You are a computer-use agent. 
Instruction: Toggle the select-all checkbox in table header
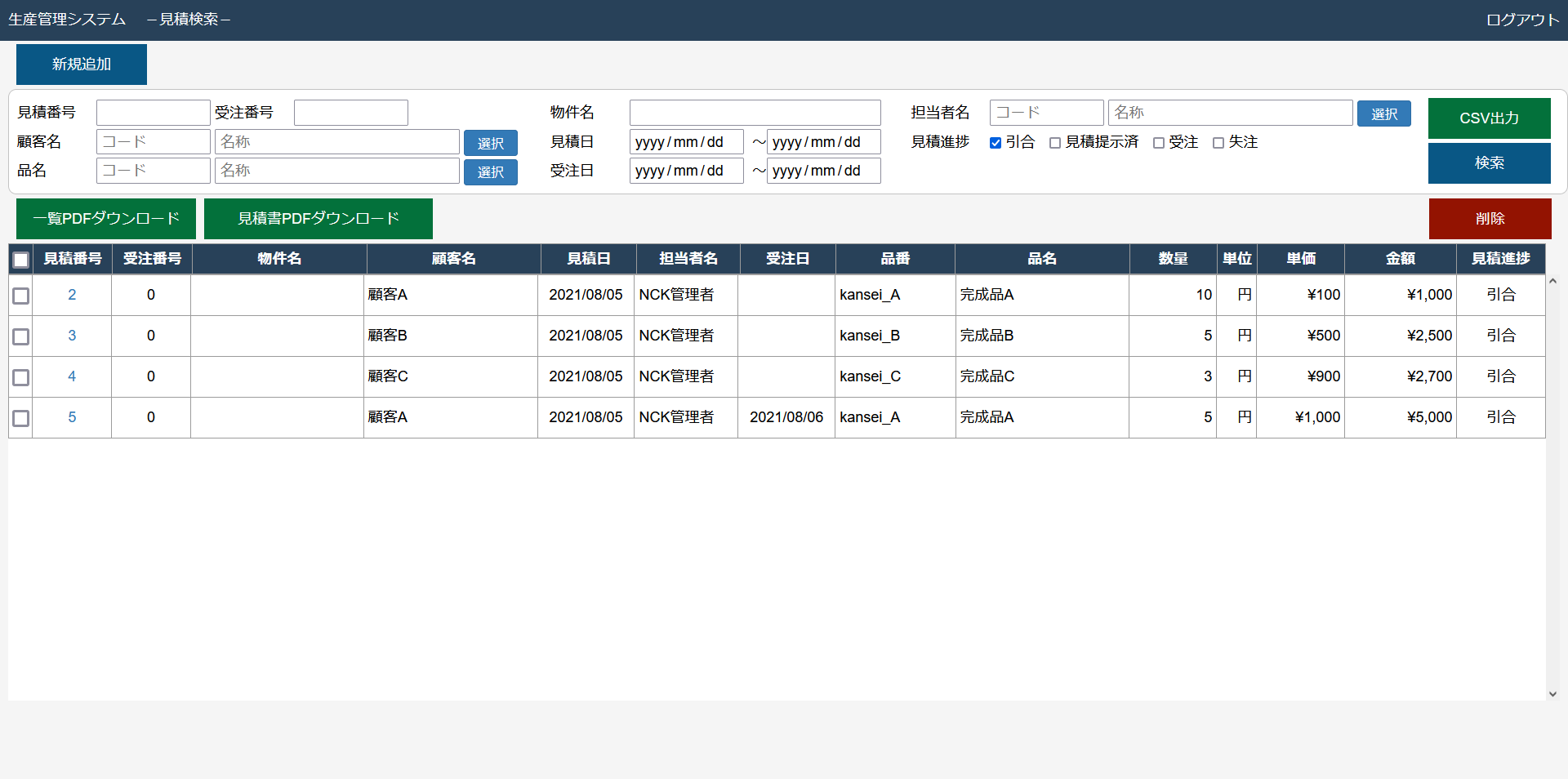[21, 260]
